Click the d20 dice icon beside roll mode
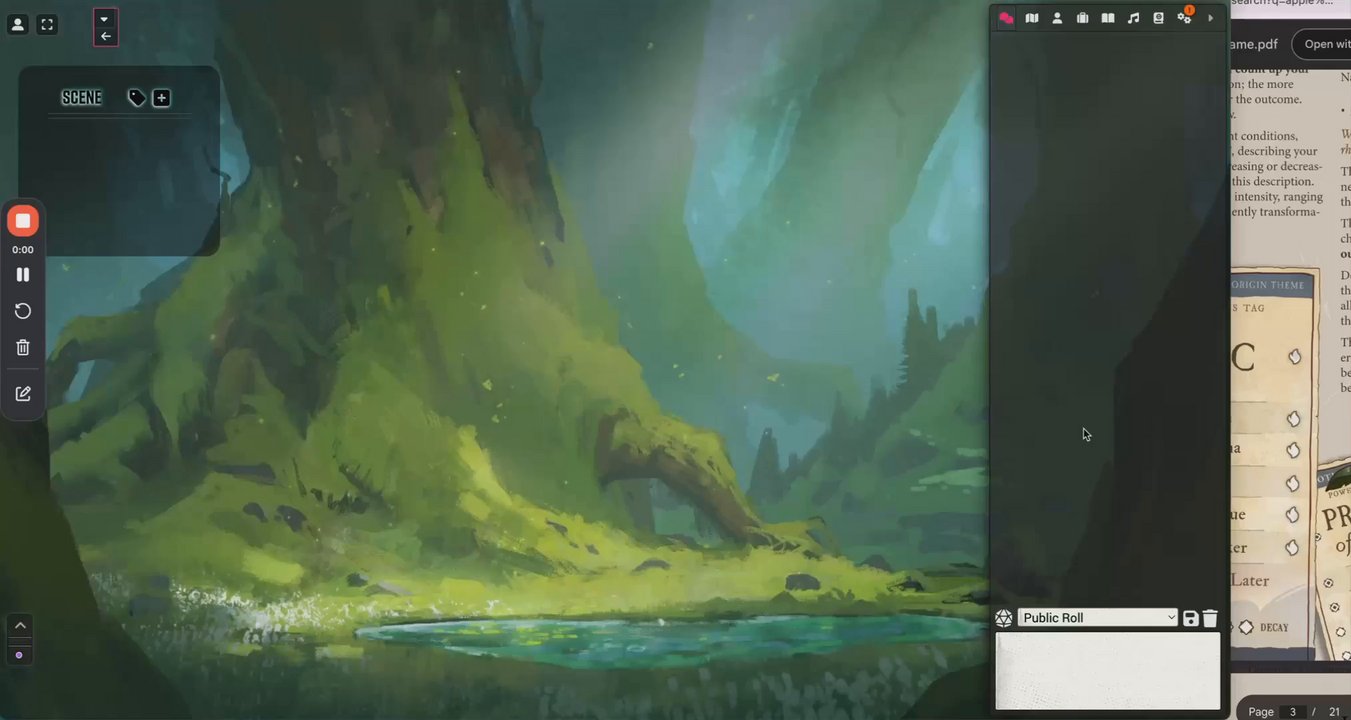 click(x=1004, y=618)
